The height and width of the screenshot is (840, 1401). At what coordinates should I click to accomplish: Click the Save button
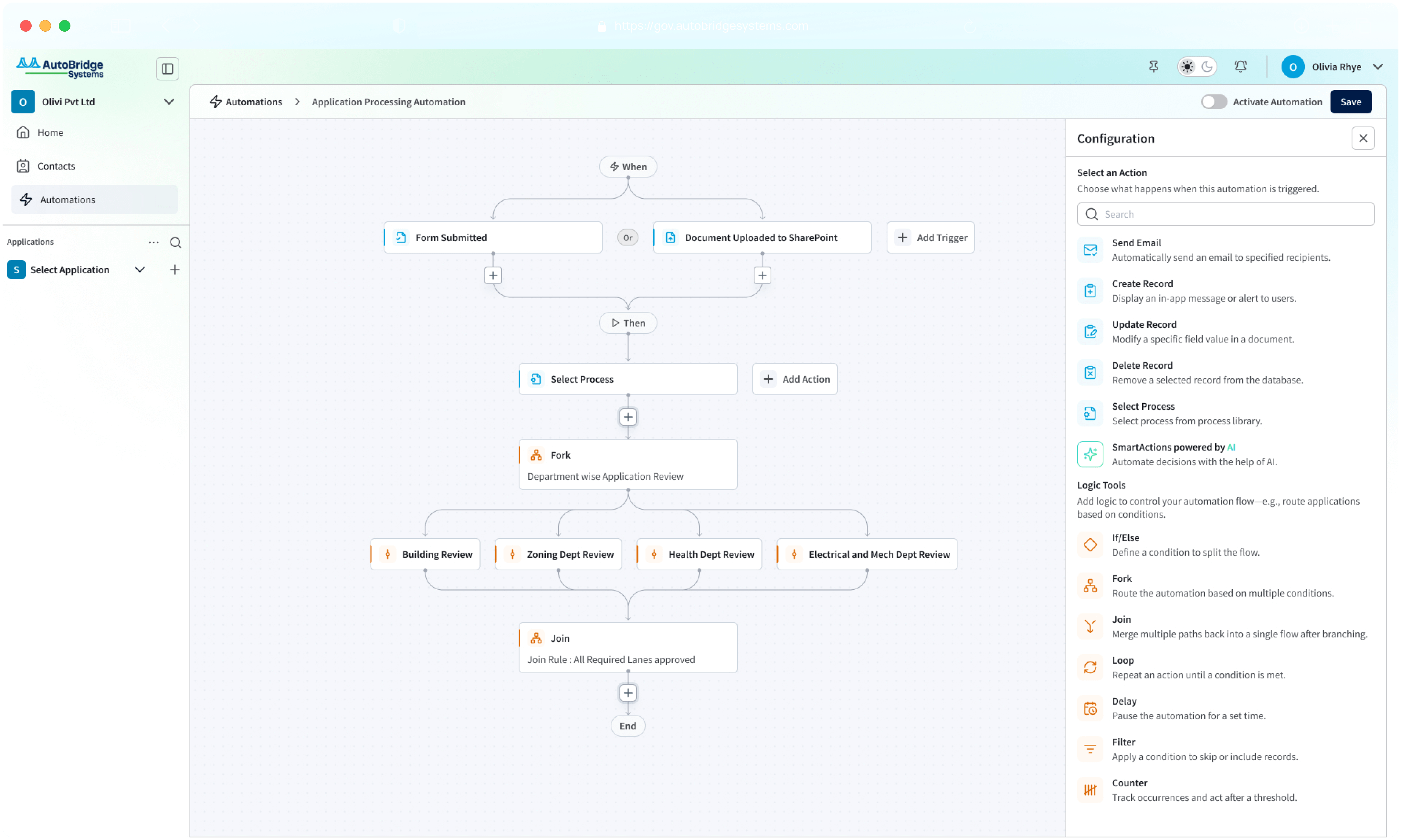[x=1350, y=102]
